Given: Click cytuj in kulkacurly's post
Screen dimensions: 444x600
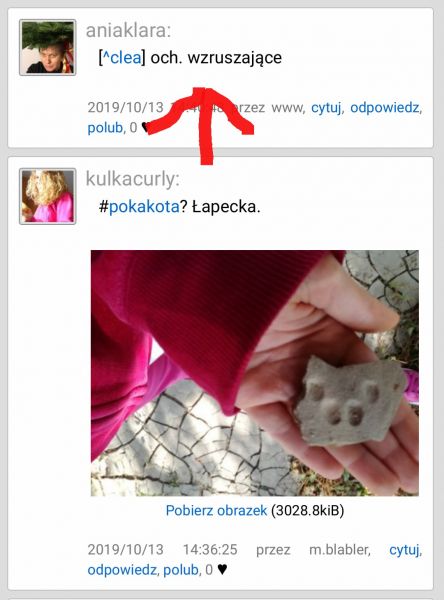Looking at the screenshot, I should 405,550.
